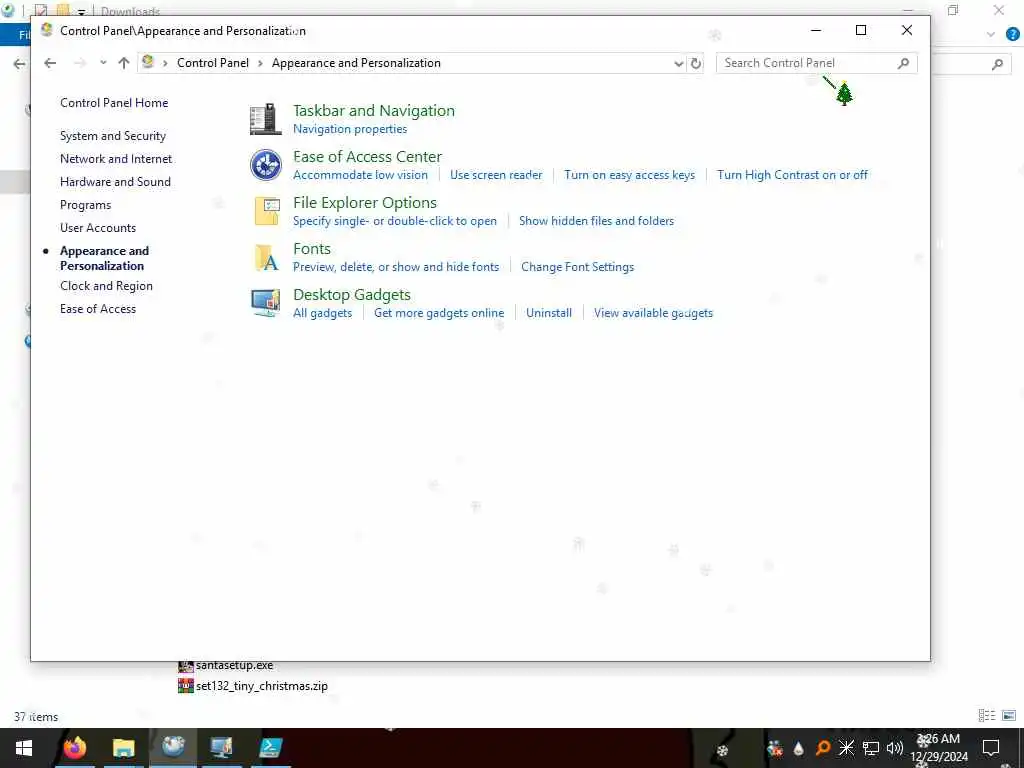Go up one level in Control Panel
1024x768 pixels.
pos(123,63)
